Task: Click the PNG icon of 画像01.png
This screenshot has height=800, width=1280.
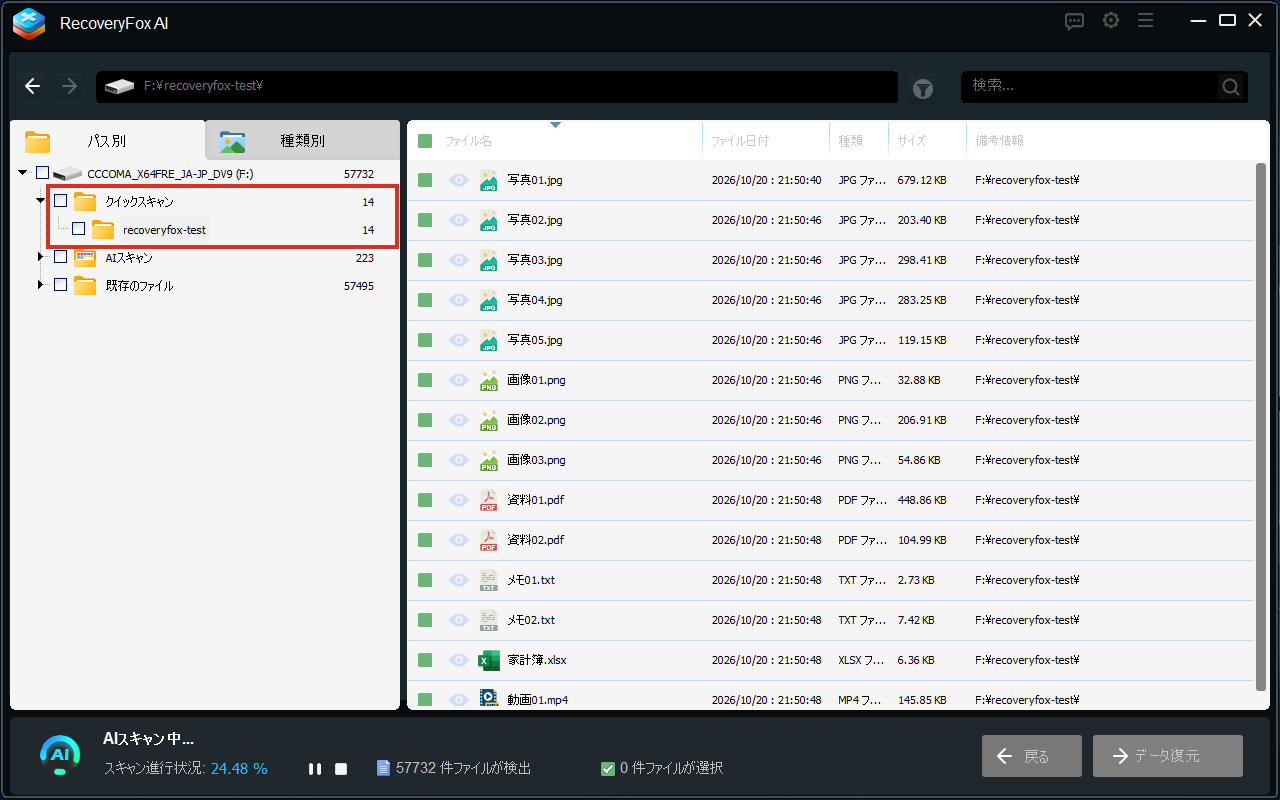Action: coord(489,380)
